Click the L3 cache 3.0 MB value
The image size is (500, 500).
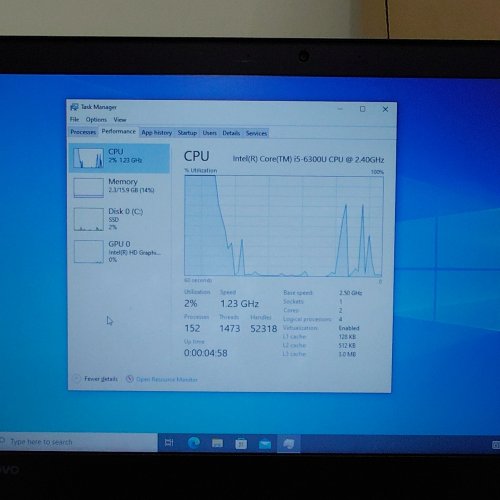pos(347,354)
